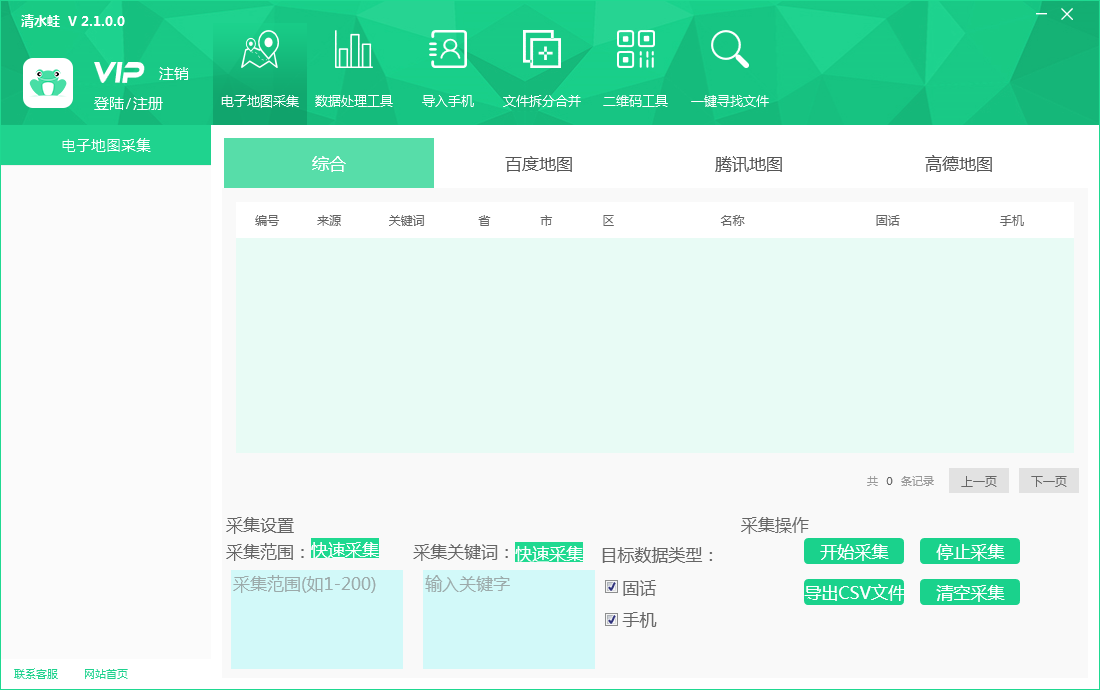The width and height of the screenshot is (1100, 690).
Task: Go to 下一页 of records
Action: click(x=1049, y=481)
